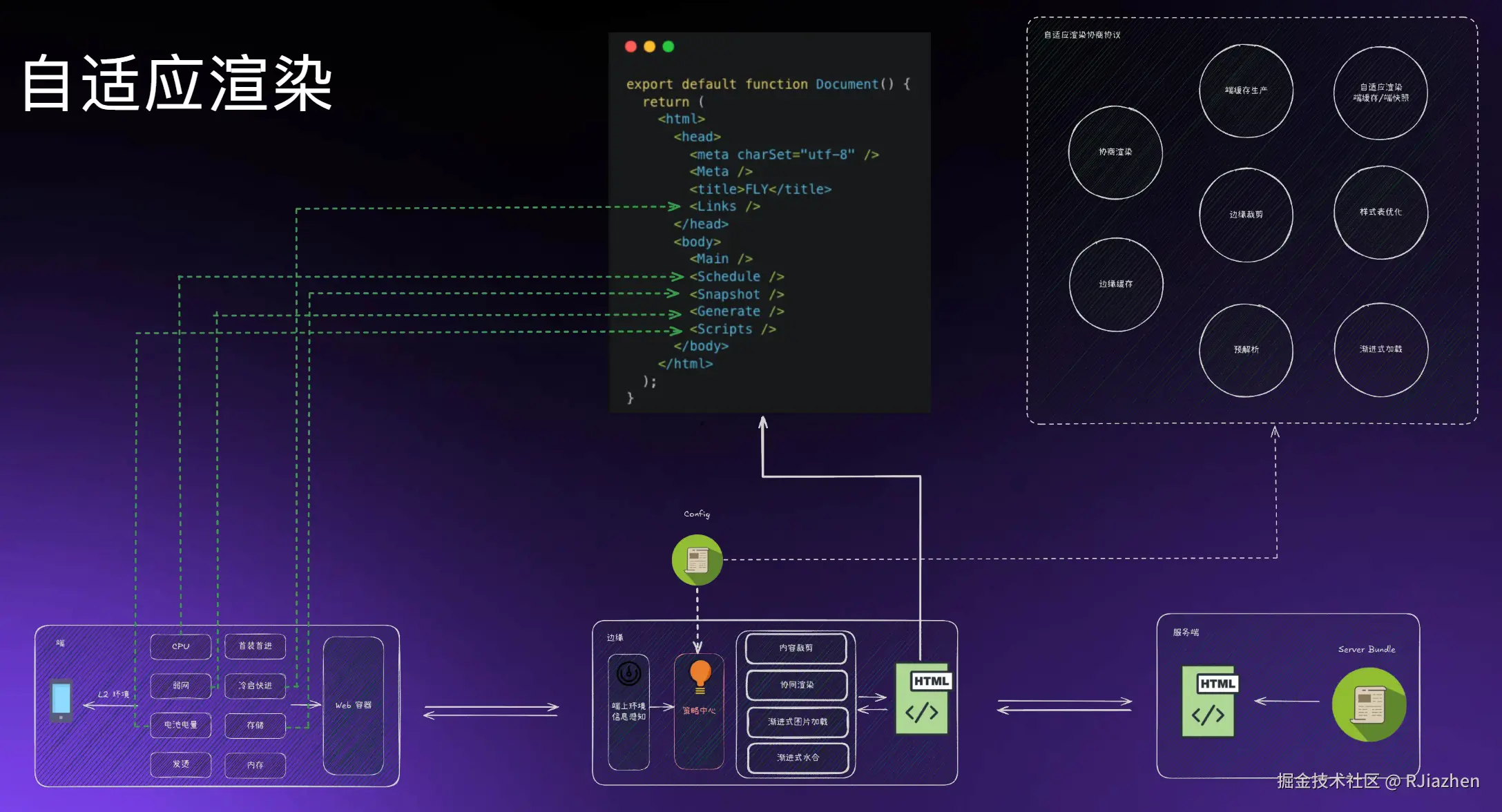This screenshot has height=812, width=1502.
Task: Click the 边缘裁剪 circle
Action: (1246, 215)
